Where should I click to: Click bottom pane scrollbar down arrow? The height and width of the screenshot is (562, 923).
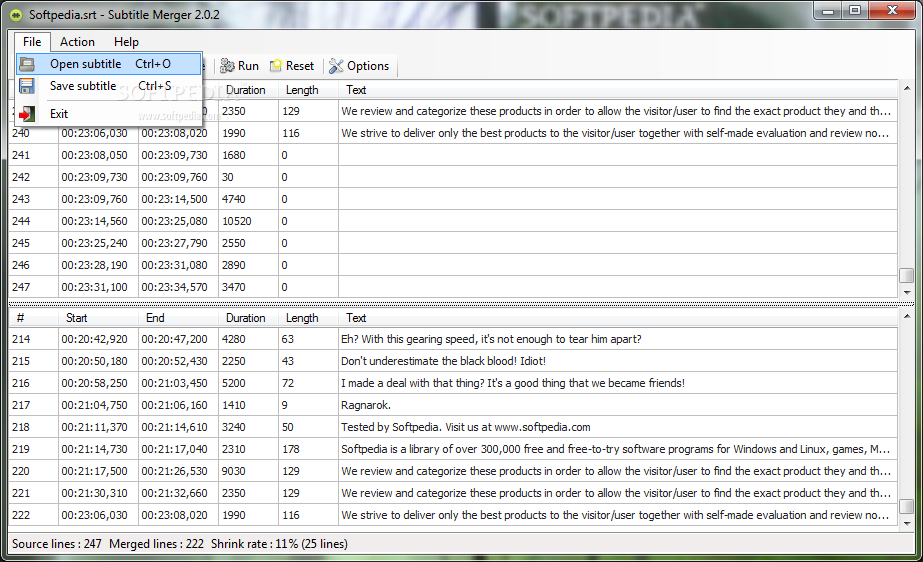coord(907,523)
